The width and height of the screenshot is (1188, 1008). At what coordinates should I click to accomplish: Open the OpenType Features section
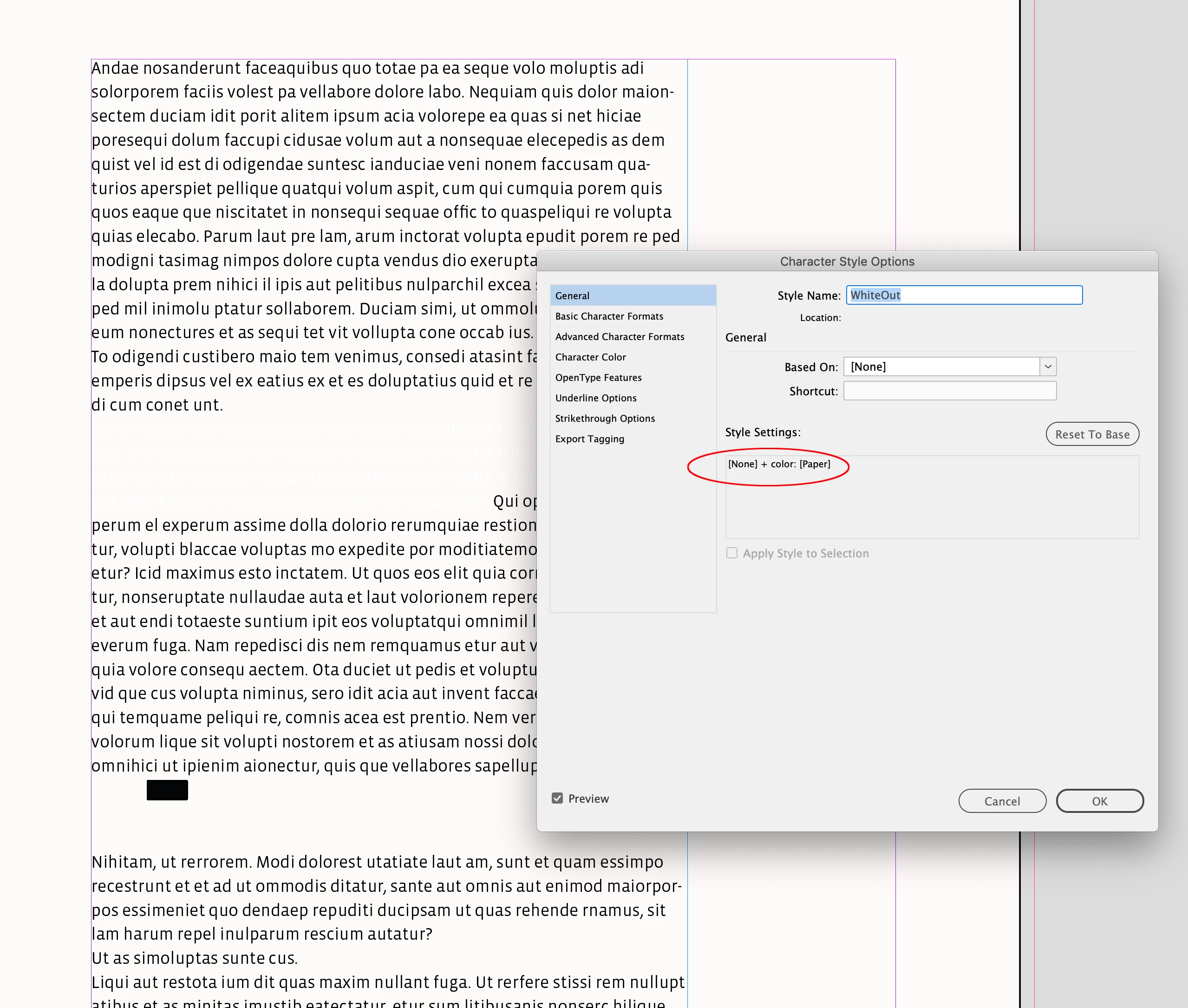tap(598, 378)
